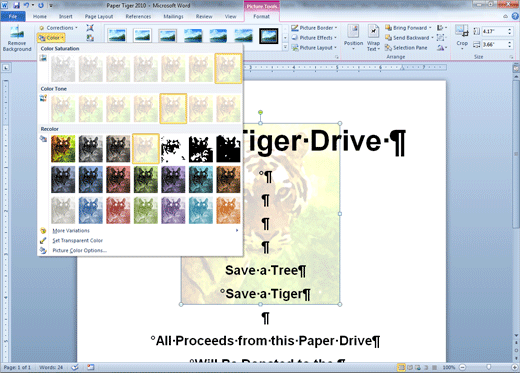
Task: Open Picture Color Options dialog
Action: (79, 250)
